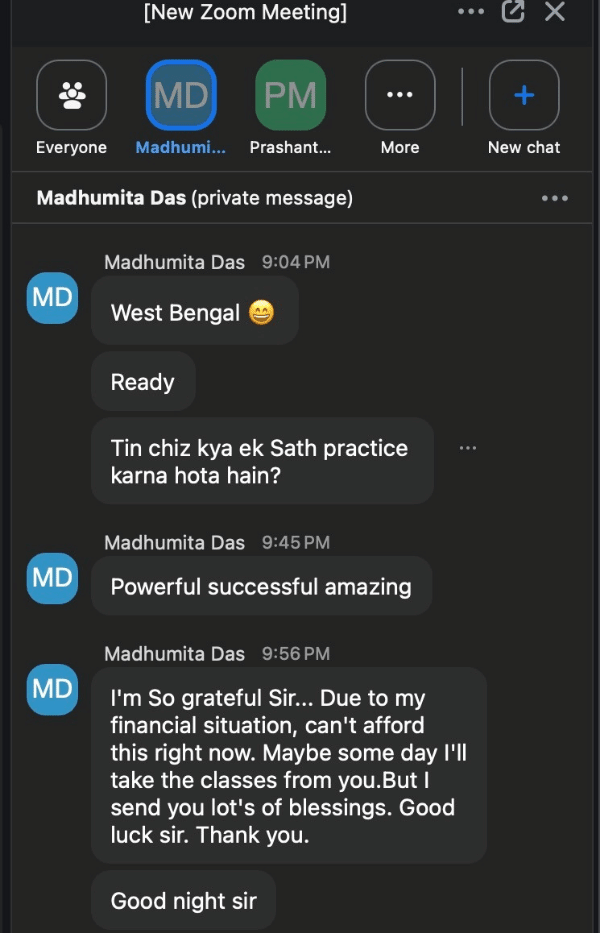This screenshot has width=600, height=933.
Task: Click the 'West Bengal' message bubble
Action: 194,312
